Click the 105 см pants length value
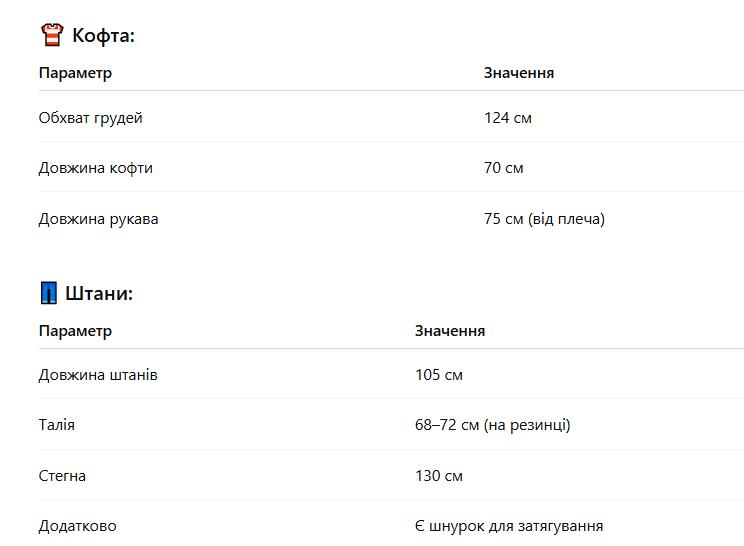Image resolution: width=744 pixels, height=546 pixels. pyautogui.click(x=439, y=375)
